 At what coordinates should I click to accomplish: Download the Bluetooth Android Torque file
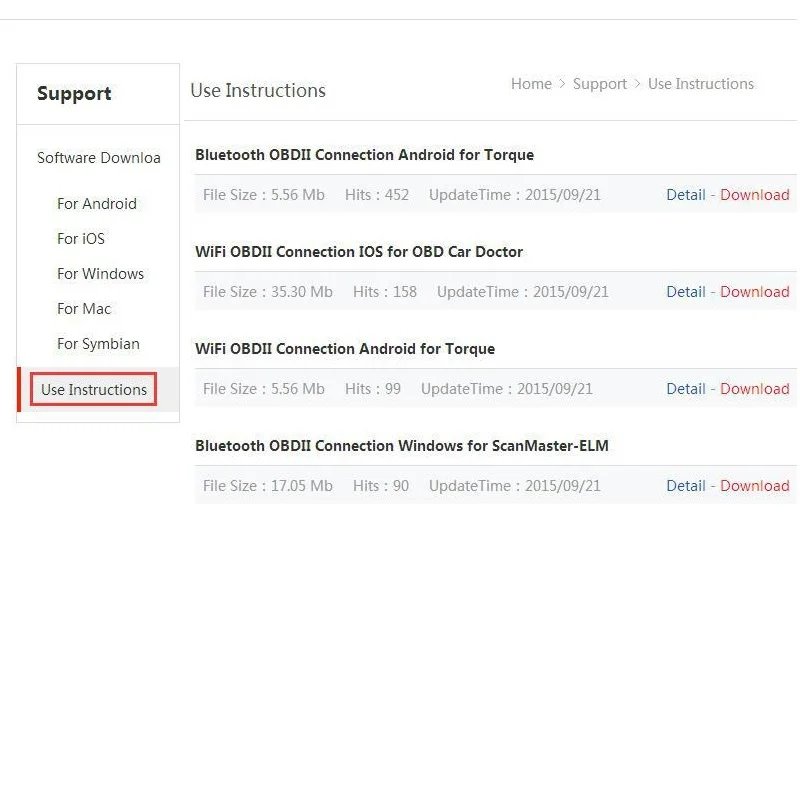755,194
